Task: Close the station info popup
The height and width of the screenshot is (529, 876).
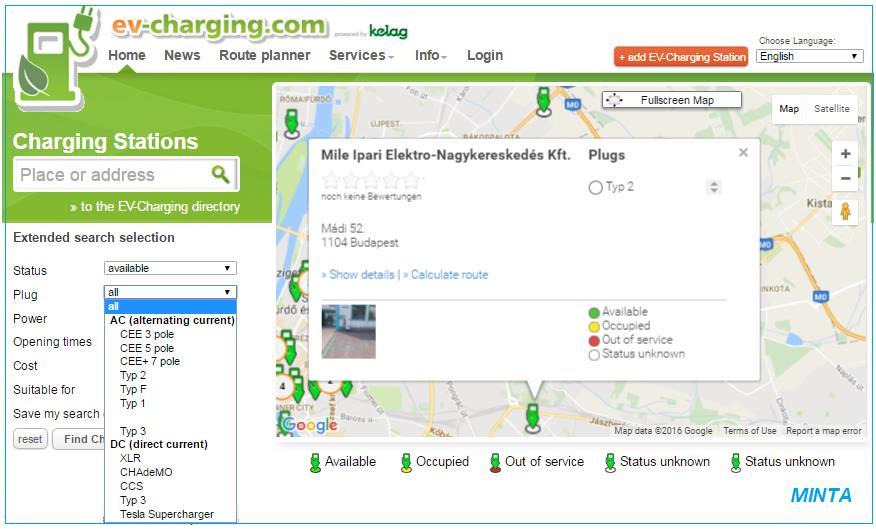Action: (x=743, y=152)
